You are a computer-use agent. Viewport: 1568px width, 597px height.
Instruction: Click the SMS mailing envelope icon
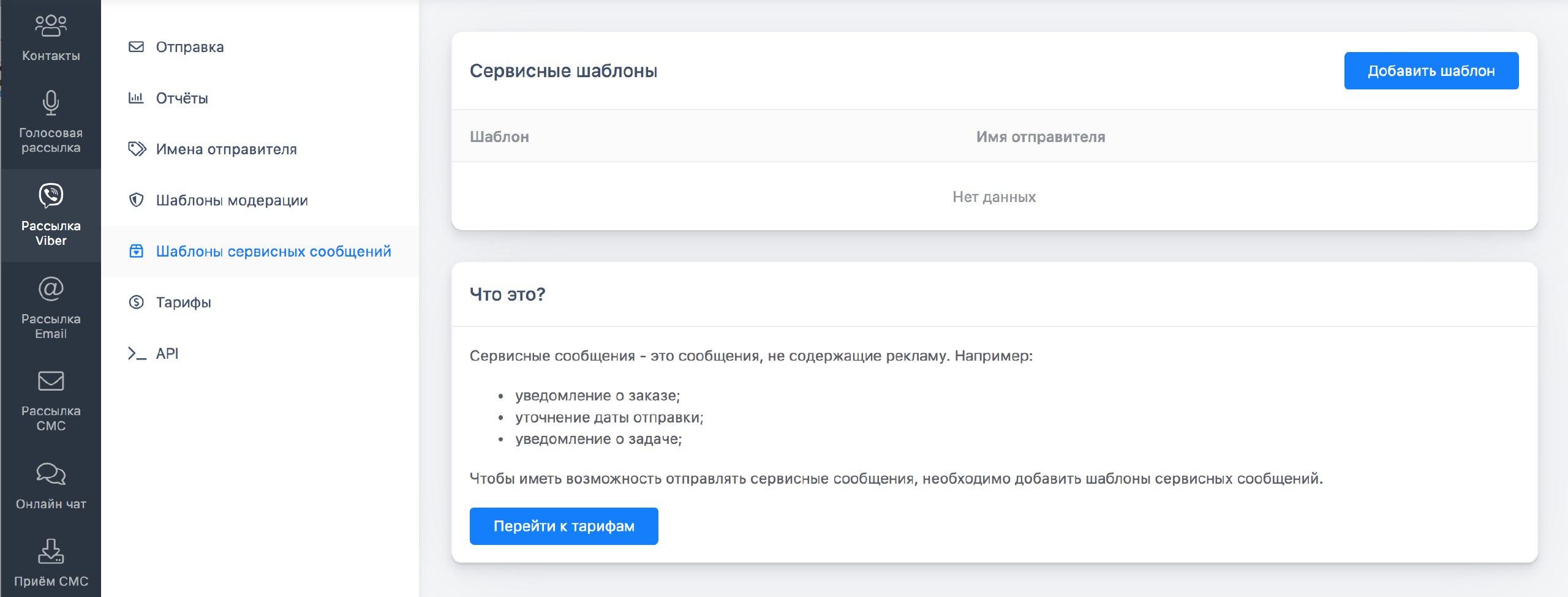click(x=51, y=381)
